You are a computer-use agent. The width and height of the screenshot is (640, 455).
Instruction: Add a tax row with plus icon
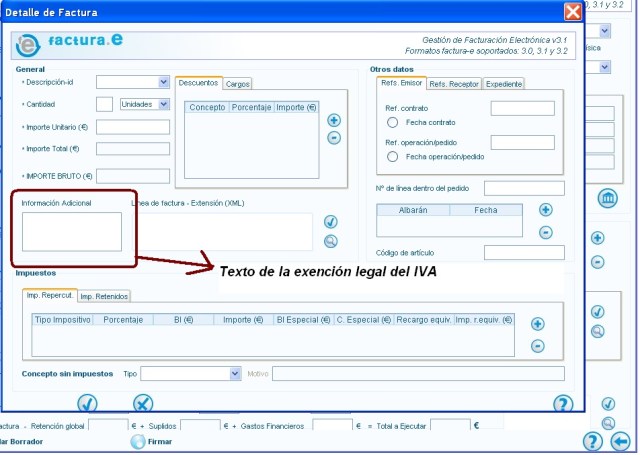(537, 324)
